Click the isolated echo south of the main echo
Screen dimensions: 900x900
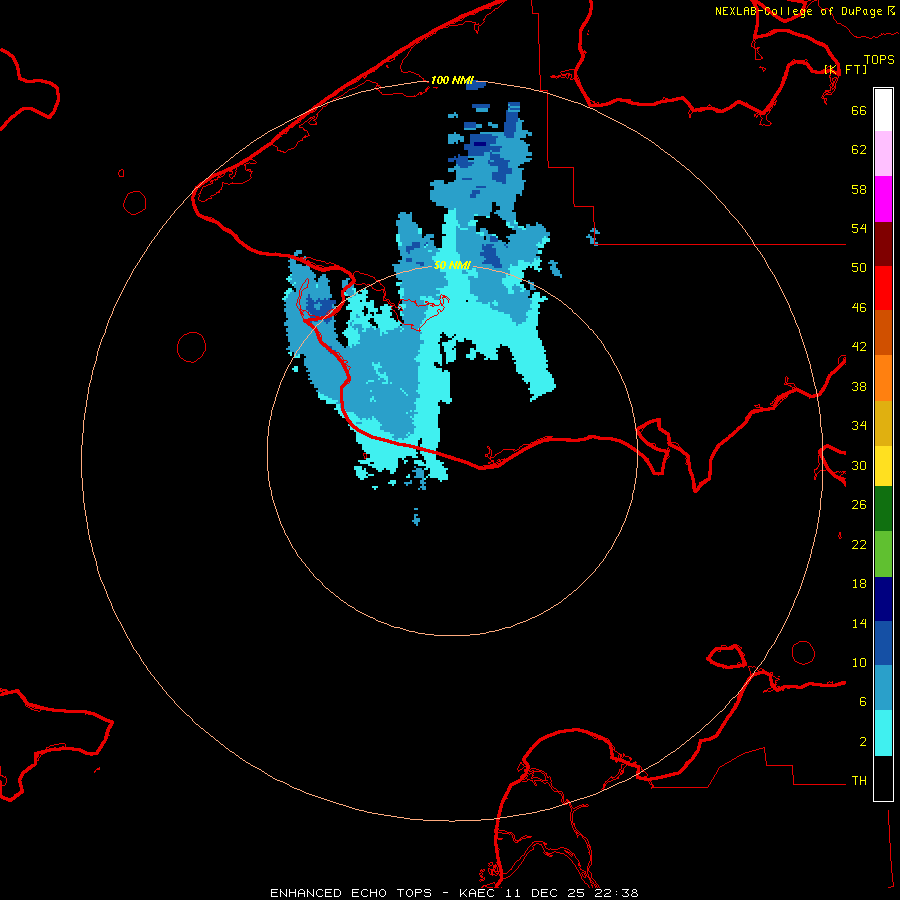coord(416,517)
